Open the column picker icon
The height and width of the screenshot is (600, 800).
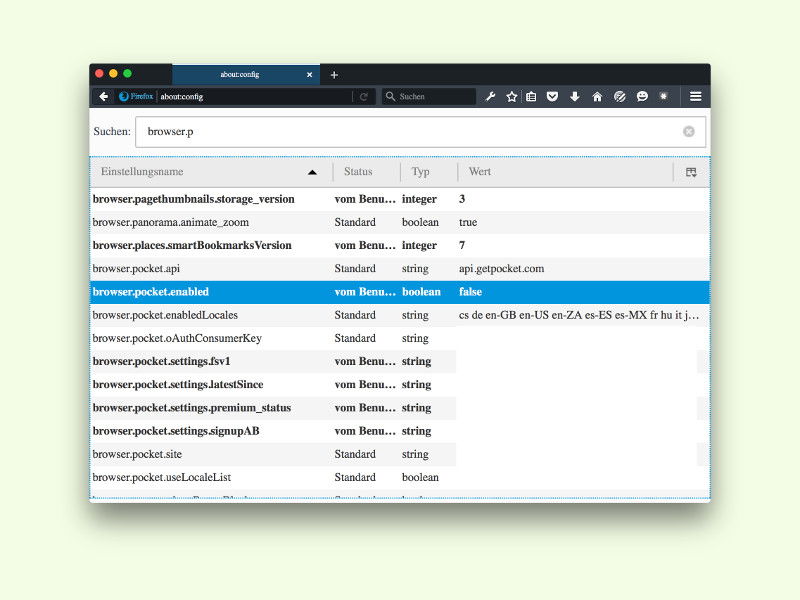click(x=691, y=172)
